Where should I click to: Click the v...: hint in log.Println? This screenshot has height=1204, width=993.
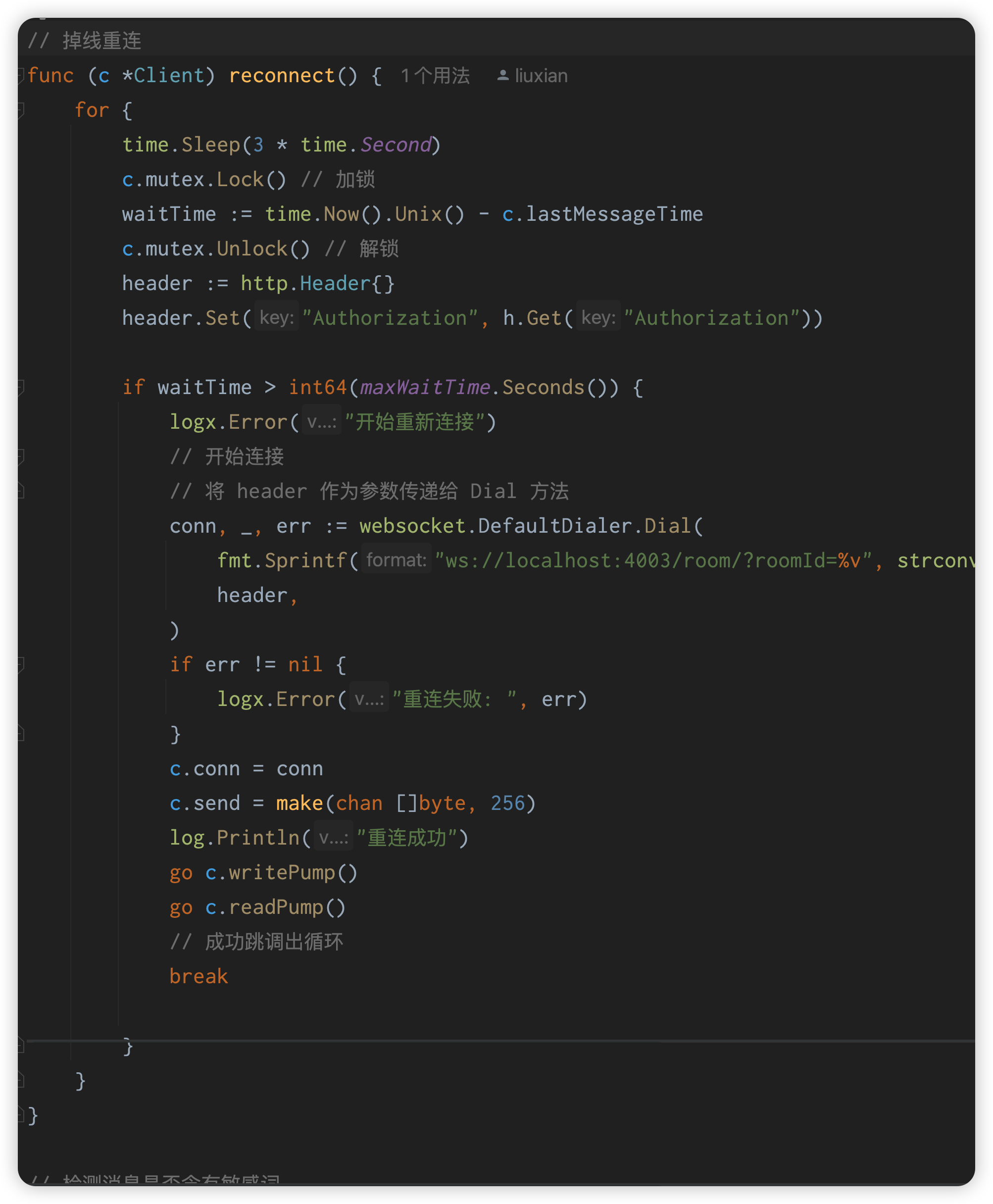point(333,837)
